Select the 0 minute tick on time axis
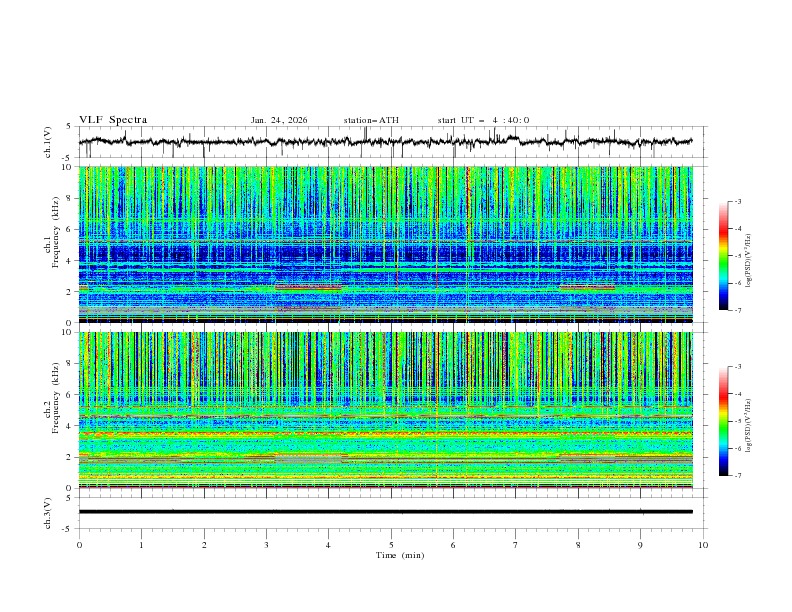Viewport: 792px width, 612px height. 79,545
